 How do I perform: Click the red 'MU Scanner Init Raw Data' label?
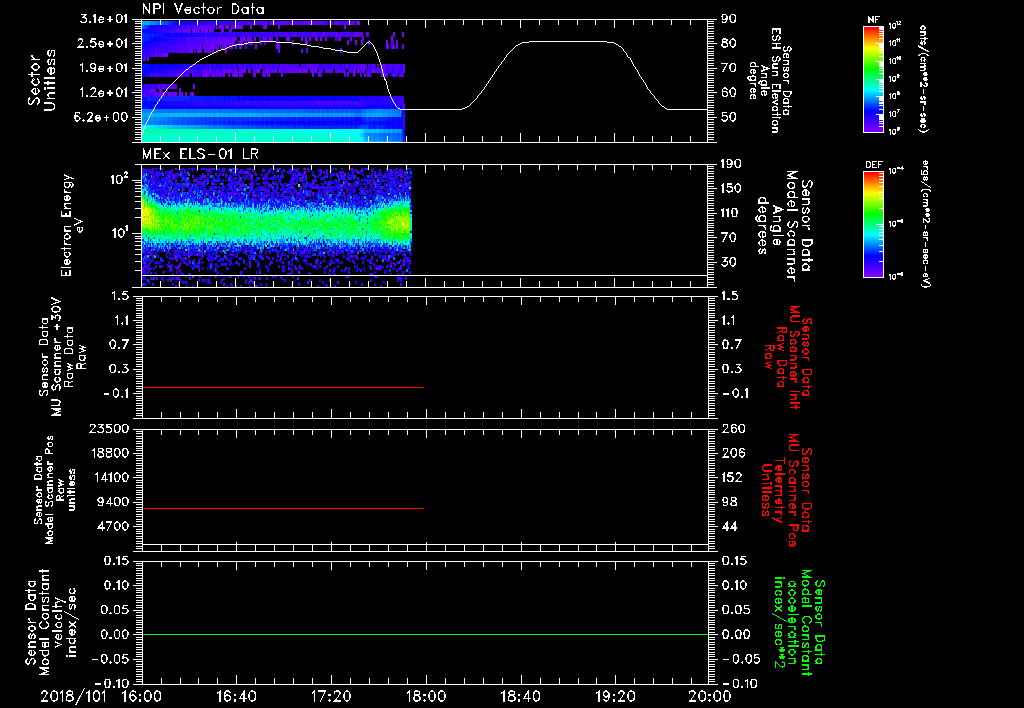[786, 357]
